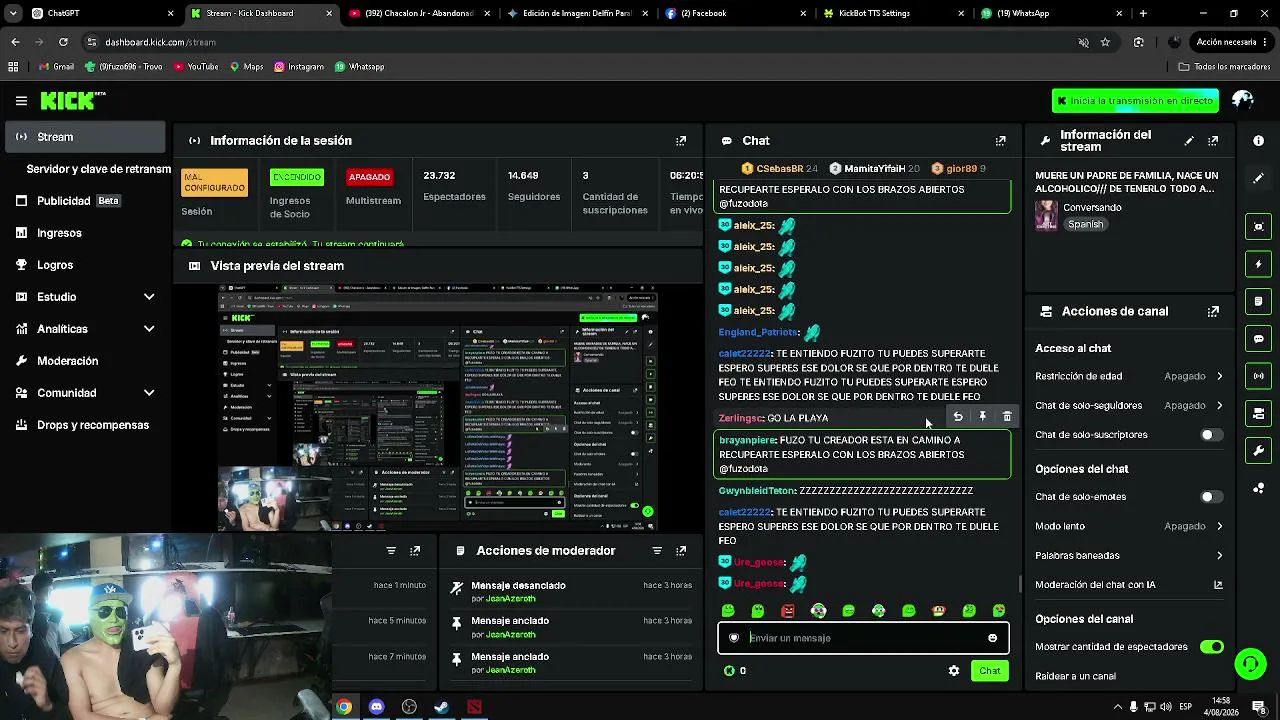Image resolution: width=1280 pixels, height=720 pixels.
Task: Open the emoji picker in the message box
Action: point(992,638)
